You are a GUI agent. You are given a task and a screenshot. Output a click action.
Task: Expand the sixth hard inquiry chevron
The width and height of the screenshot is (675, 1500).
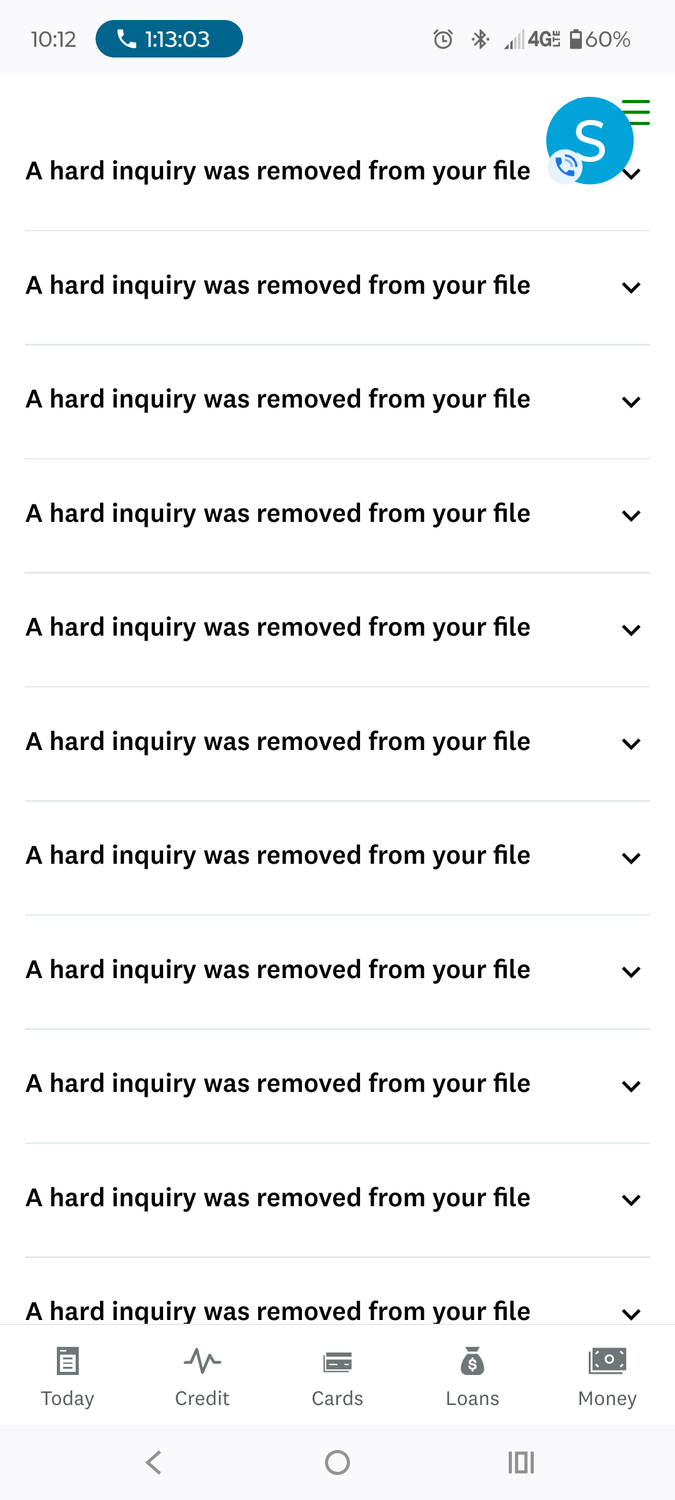631,744
